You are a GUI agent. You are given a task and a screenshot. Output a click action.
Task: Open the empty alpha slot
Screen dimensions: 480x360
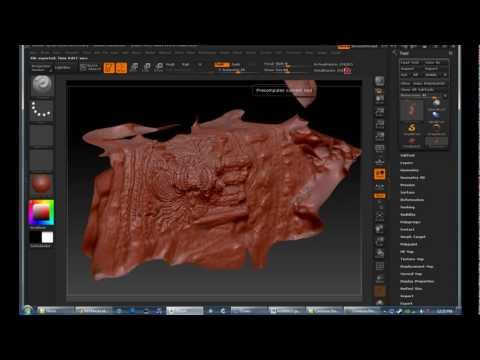[42, 135]
